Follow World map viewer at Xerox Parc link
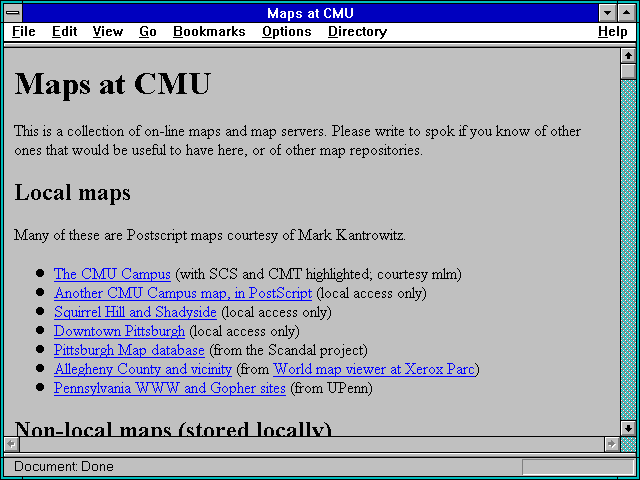Viewport: 640px width, 480px height. pos(374,369)
